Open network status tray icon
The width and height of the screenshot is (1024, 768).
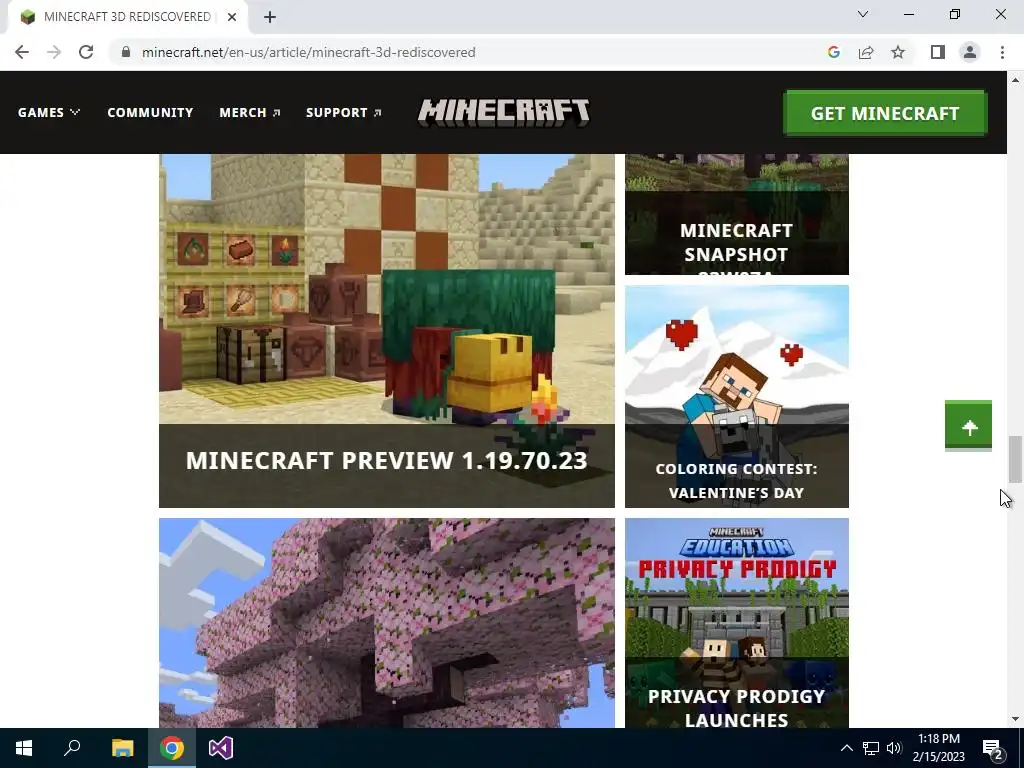tap(871, 748)
